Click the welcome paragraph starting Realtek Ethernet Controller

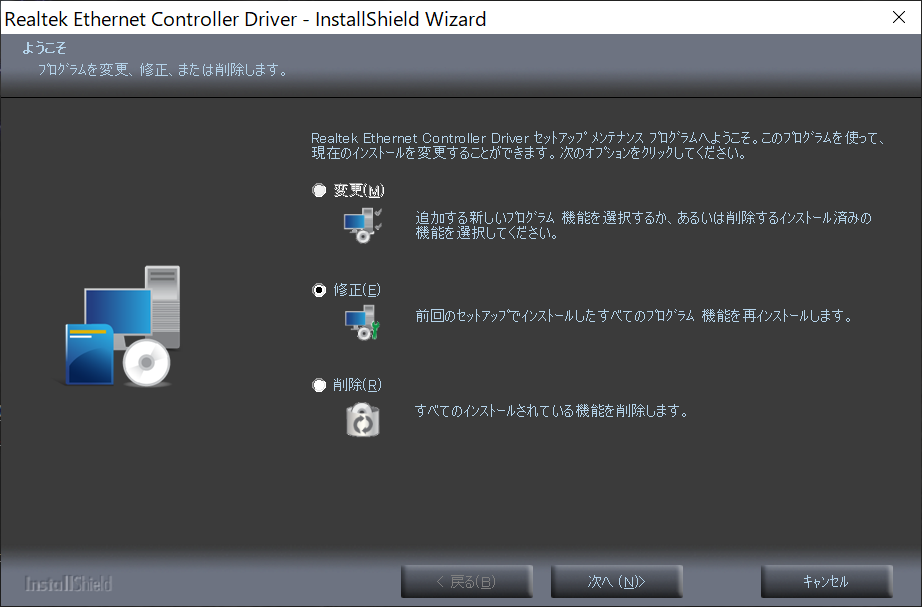tap(597, 146)
